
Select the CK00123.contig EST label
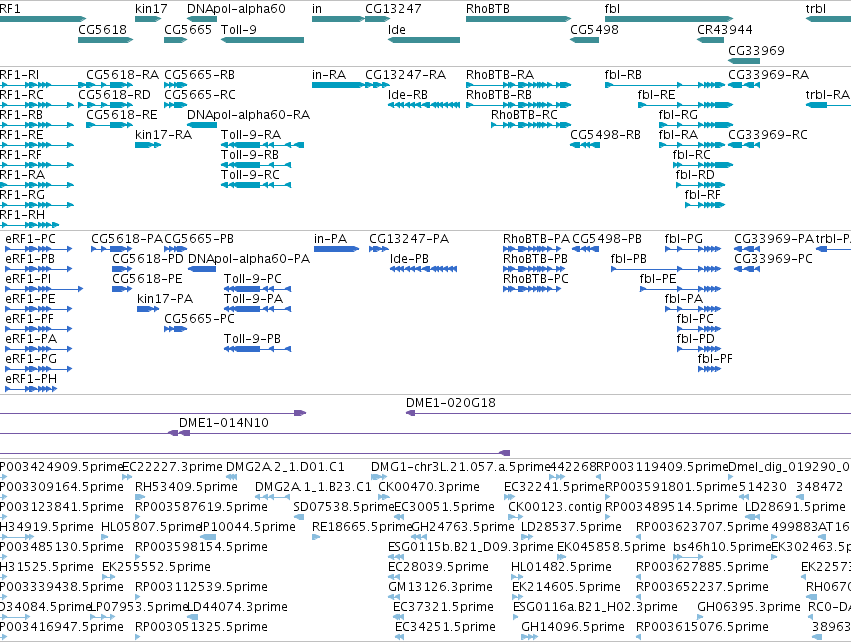[555, 507]
